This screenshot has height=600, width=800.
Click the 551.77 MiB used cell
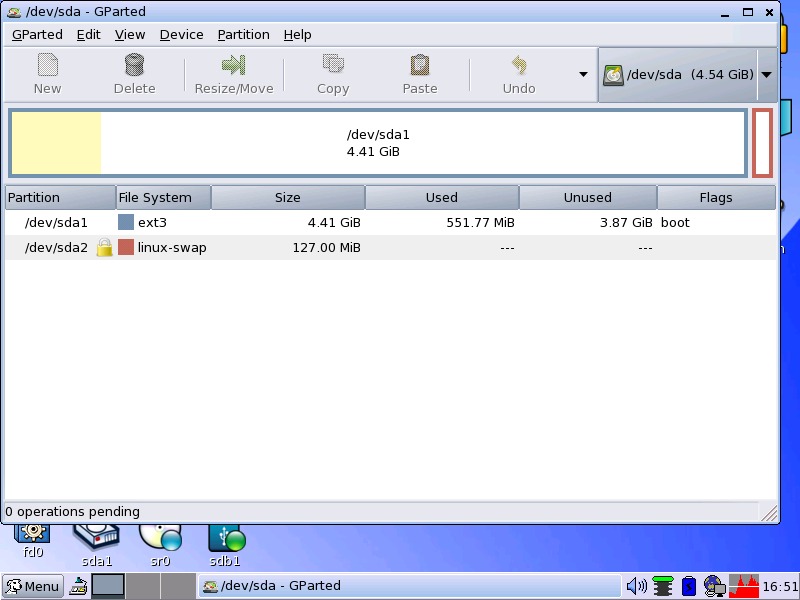click(x=480, y=222)
